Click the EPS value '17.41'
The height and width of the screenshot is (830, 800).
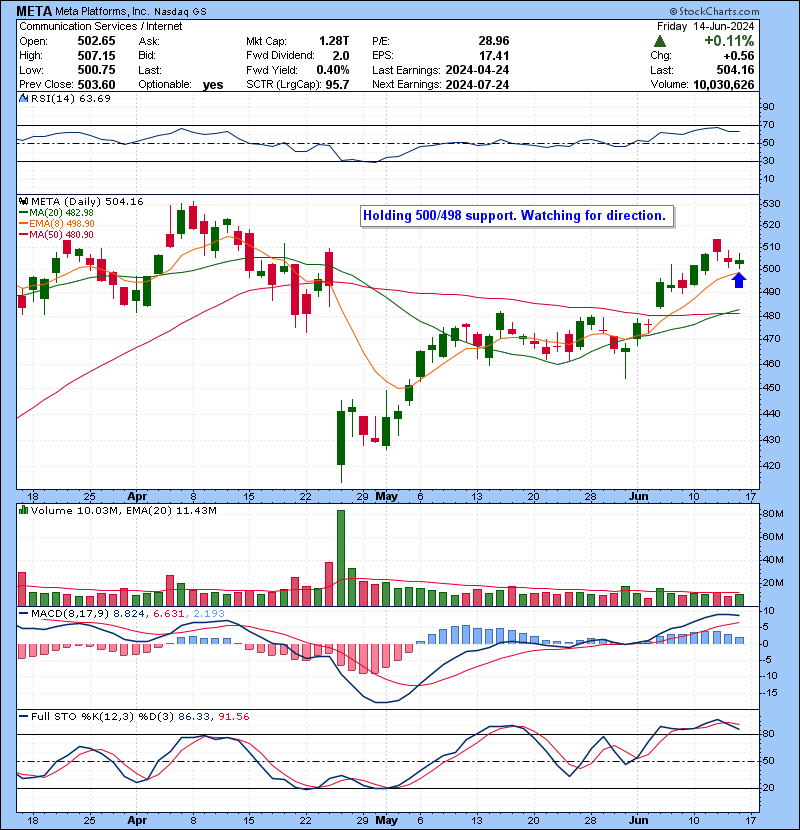pyautogui.click(x=494, y=55)
